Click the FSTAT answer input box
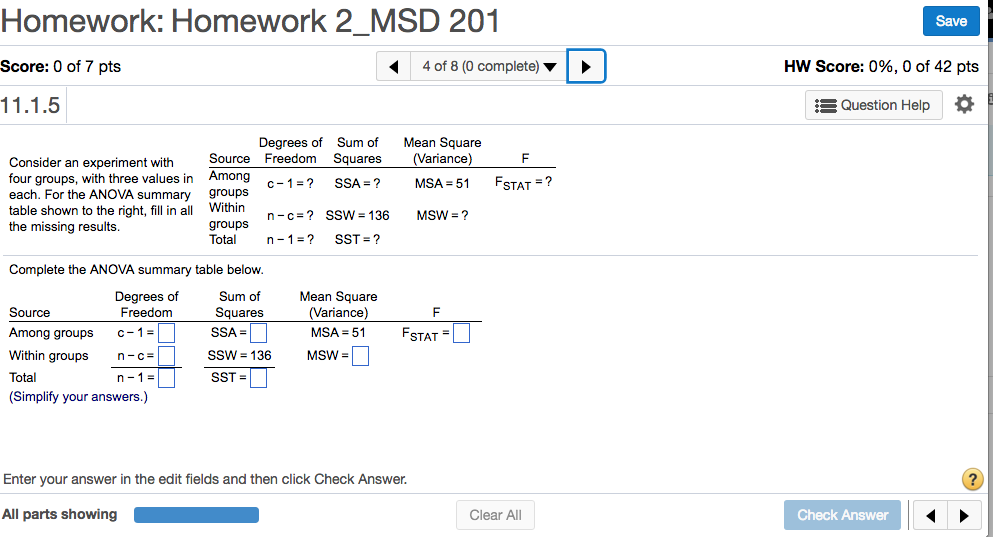 pyautogui.click(x=461, y=334)
